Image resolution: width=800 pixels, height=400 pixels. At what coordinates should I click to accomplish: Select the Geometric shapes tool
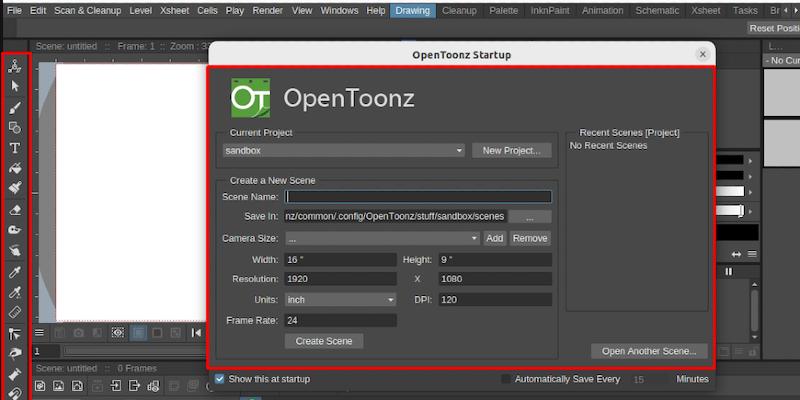tap(15, 128)
